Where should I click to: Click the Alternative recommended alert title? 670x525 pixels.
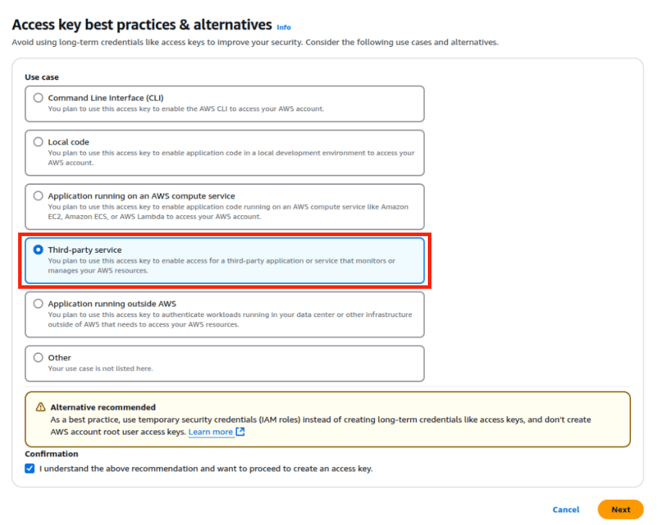click(x=103, y=407)
